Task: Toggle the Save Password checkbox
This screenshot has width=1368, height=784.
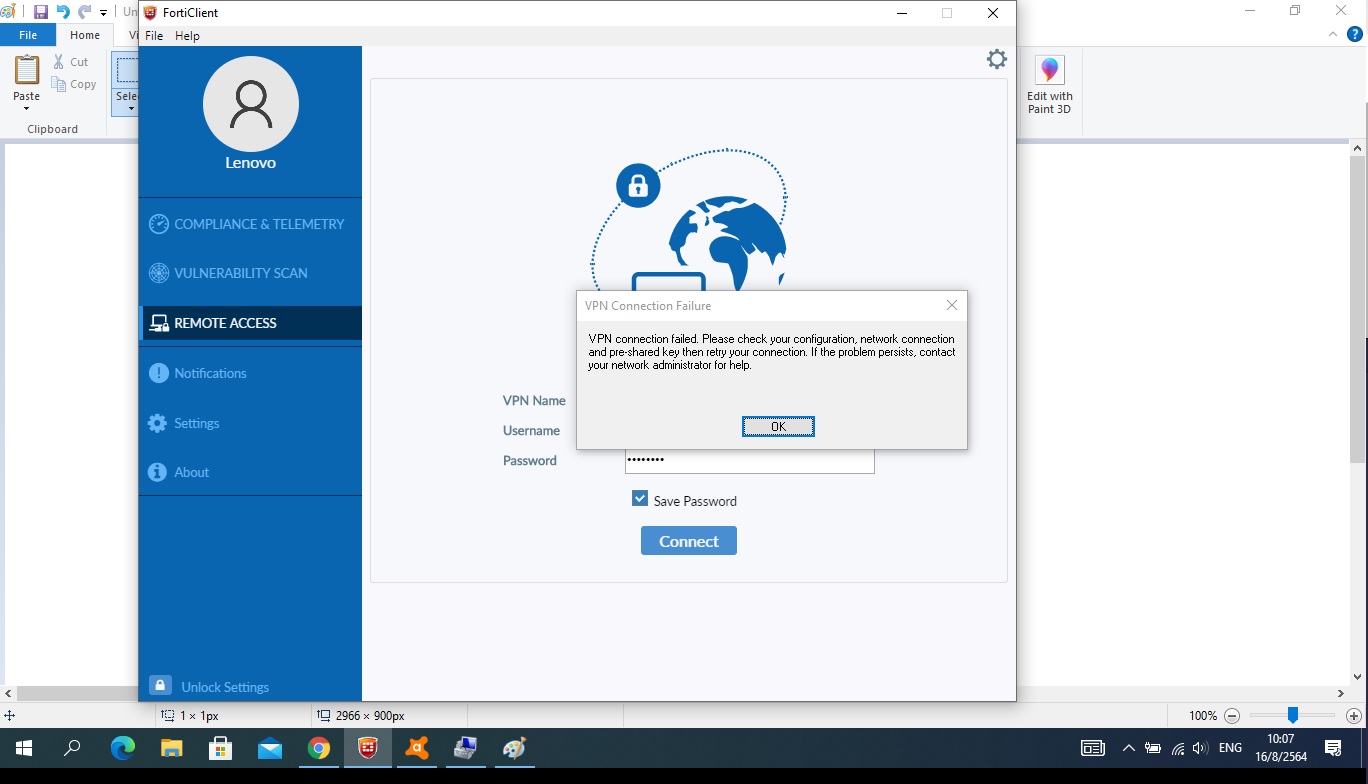Action: (x=640, y=499)
